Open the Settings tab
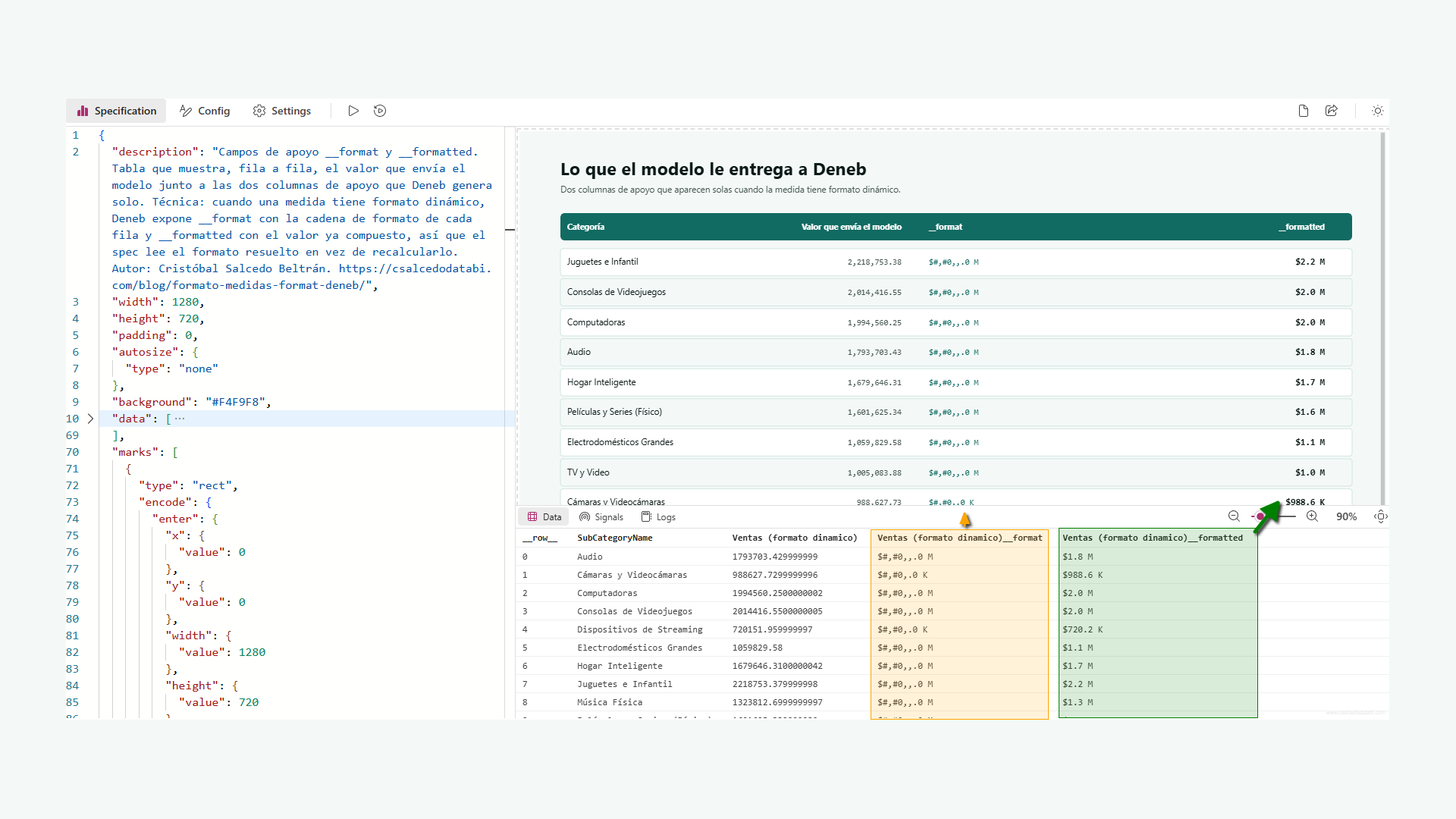This screenshot has width=1456, height=819. click(x=282, y=111)
